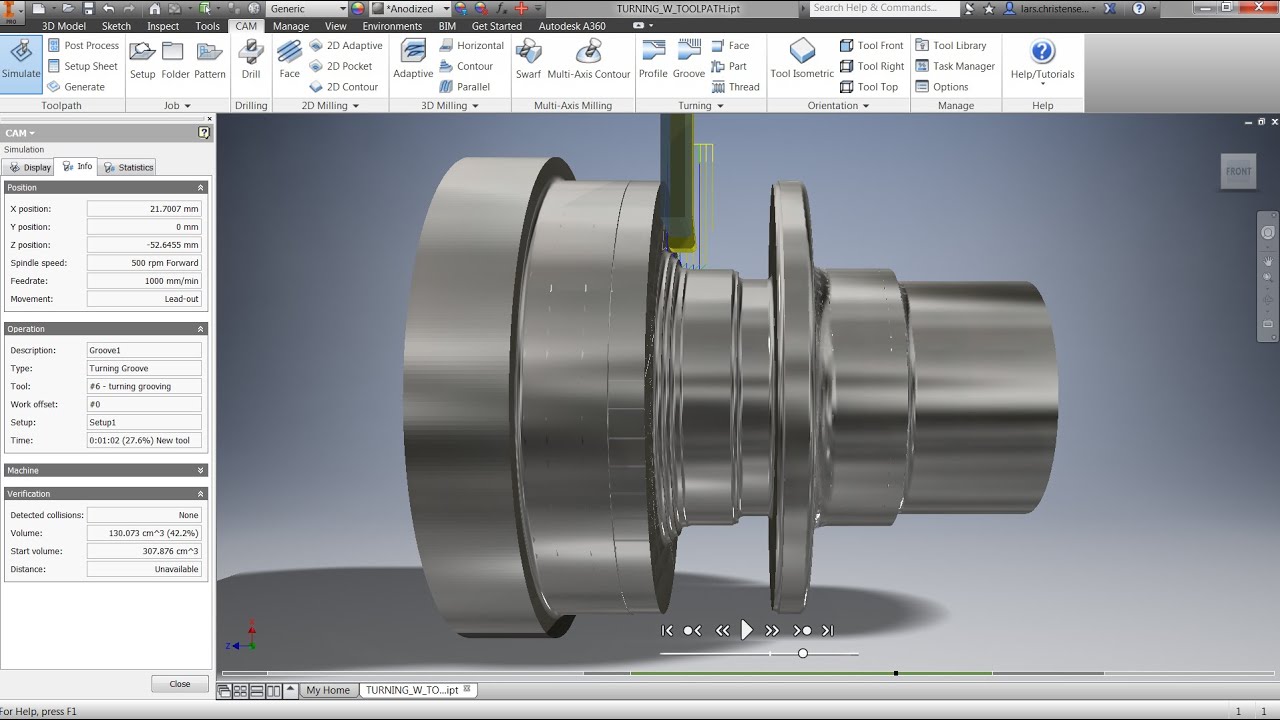Select 3D Adaptive milling
1280x720 pixels.
(413, 60)
